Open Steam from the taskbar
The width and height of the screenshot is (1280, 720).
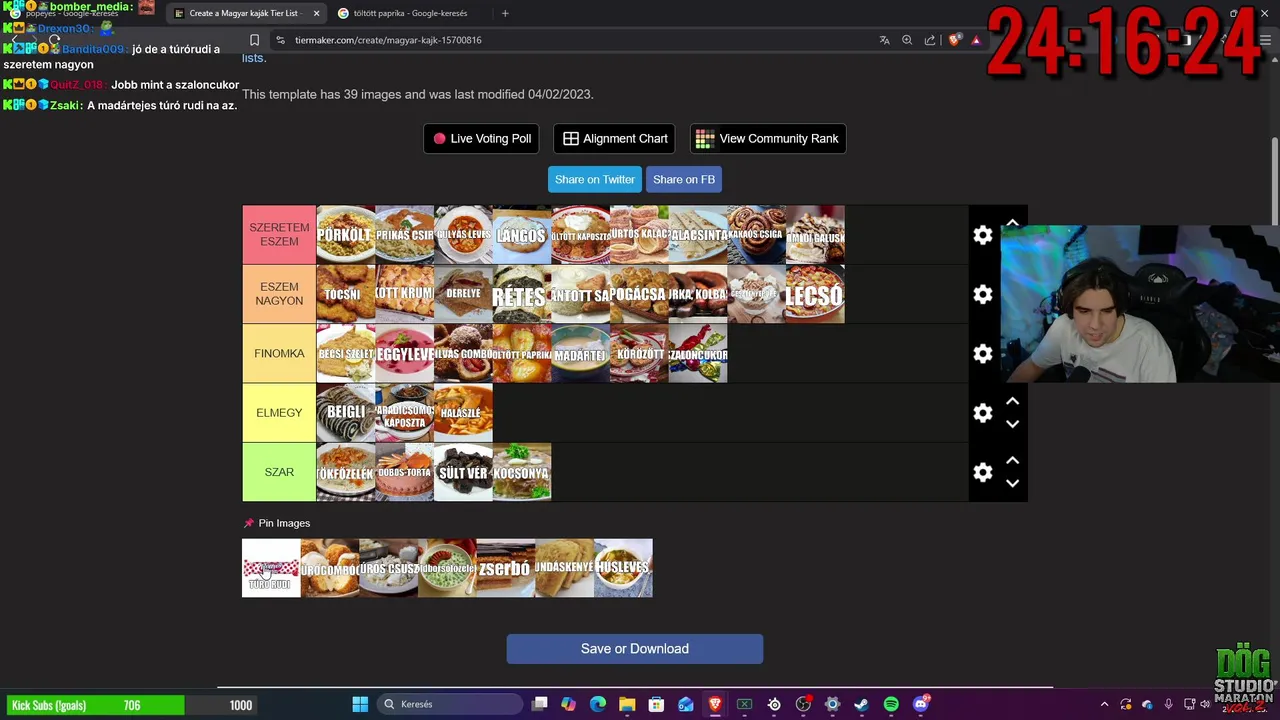pyautogui.click(x=861, y=704)
